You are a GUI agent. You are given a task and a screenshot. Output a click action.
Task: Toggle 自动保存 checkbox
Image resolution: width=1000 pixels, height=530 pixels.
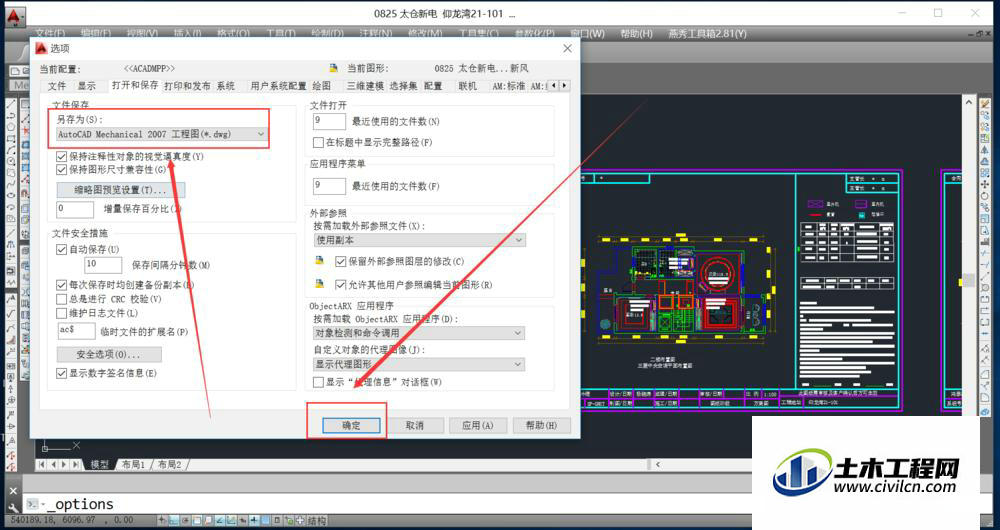[61, 249]
